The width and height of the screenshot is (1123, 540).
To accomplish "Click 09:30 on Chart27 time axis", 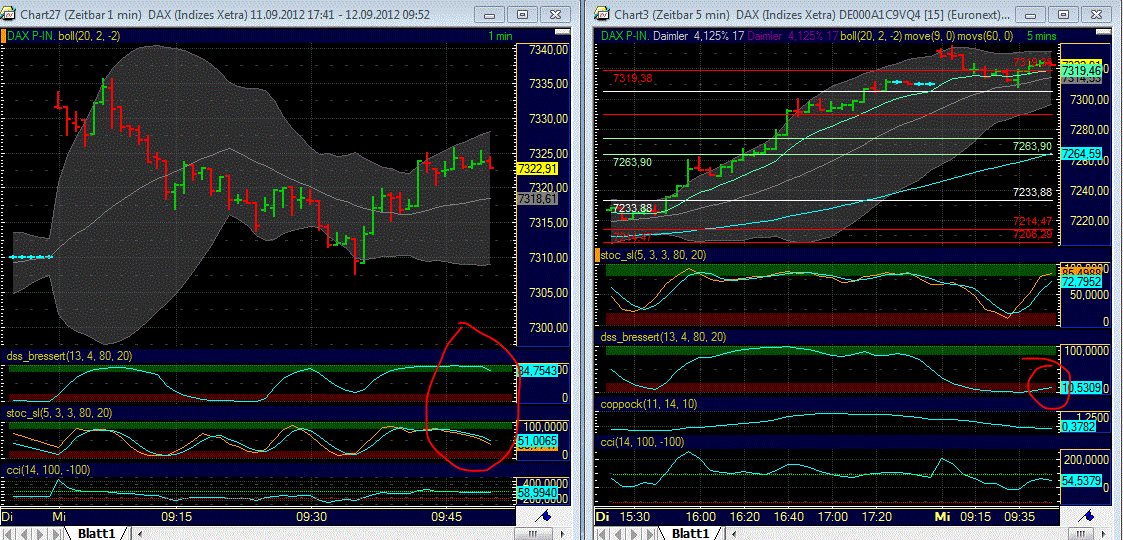I will click(310, 516).
